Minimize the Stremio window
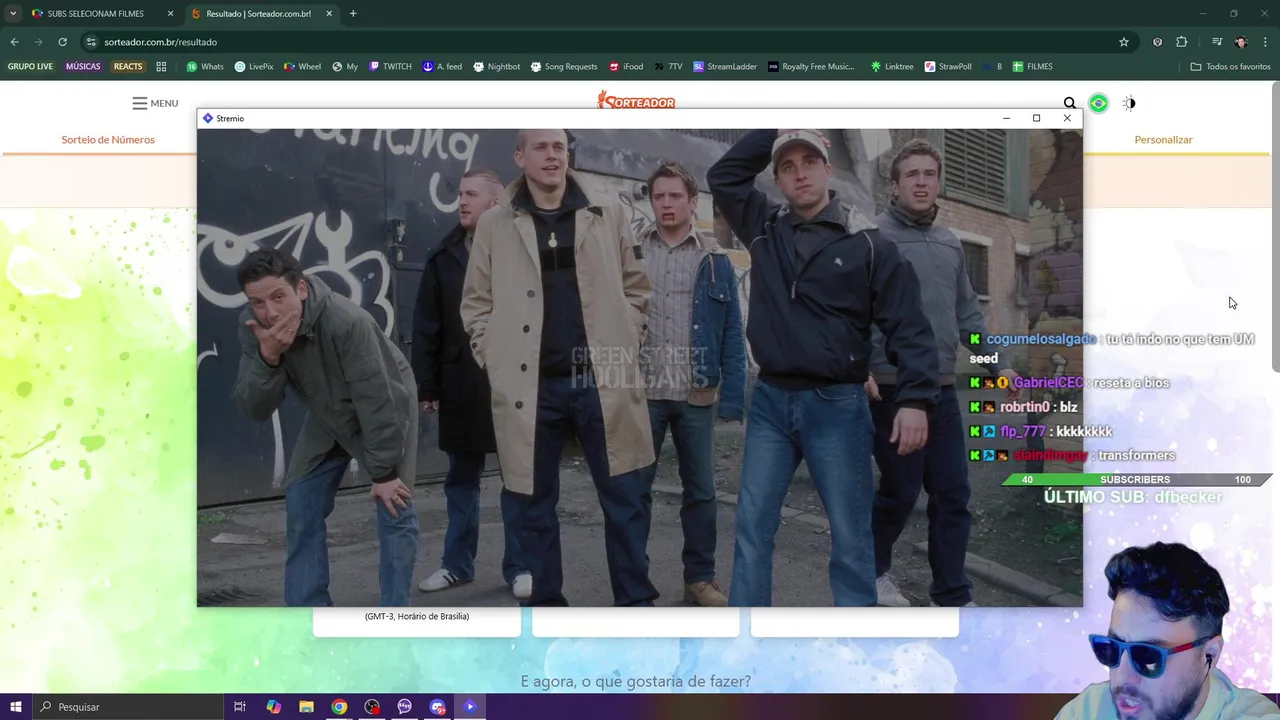The image size is (1280, 720). coord(1006,118)
